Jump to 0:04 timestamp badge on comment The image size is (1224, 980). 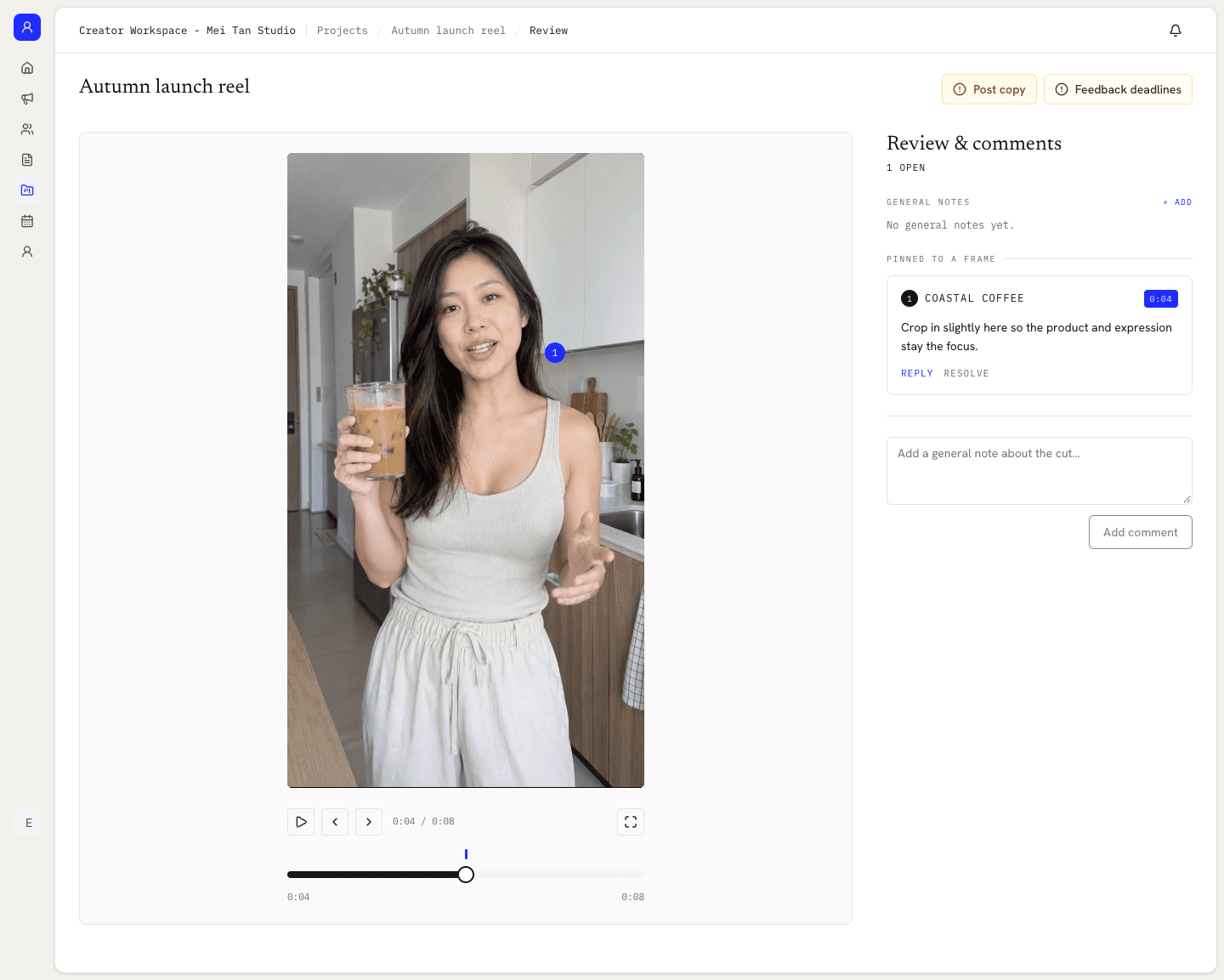(x=1161, y=298)
